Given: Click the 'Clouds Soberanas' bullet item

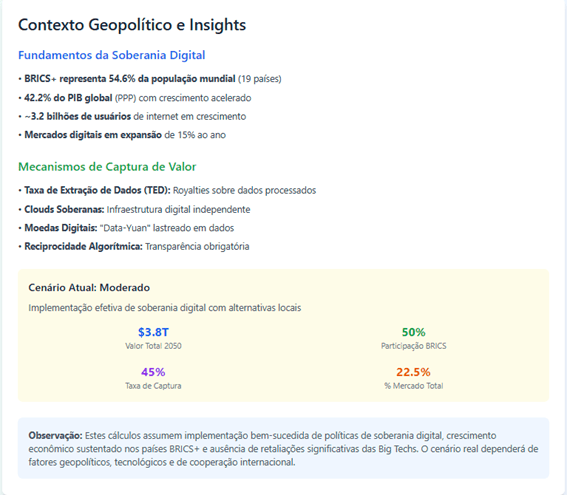Looking at the screenshot, I should (x=134, y=209).
